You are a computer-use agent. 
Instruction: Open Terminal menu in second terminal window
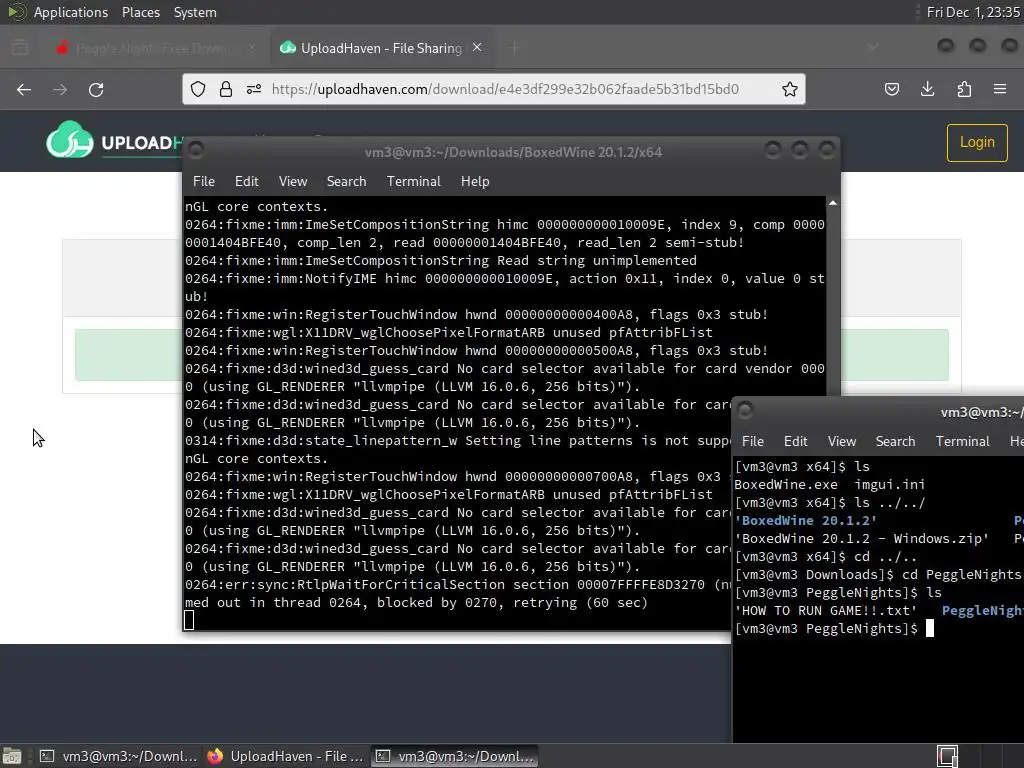pyautogui.click(x=963, y=441)
